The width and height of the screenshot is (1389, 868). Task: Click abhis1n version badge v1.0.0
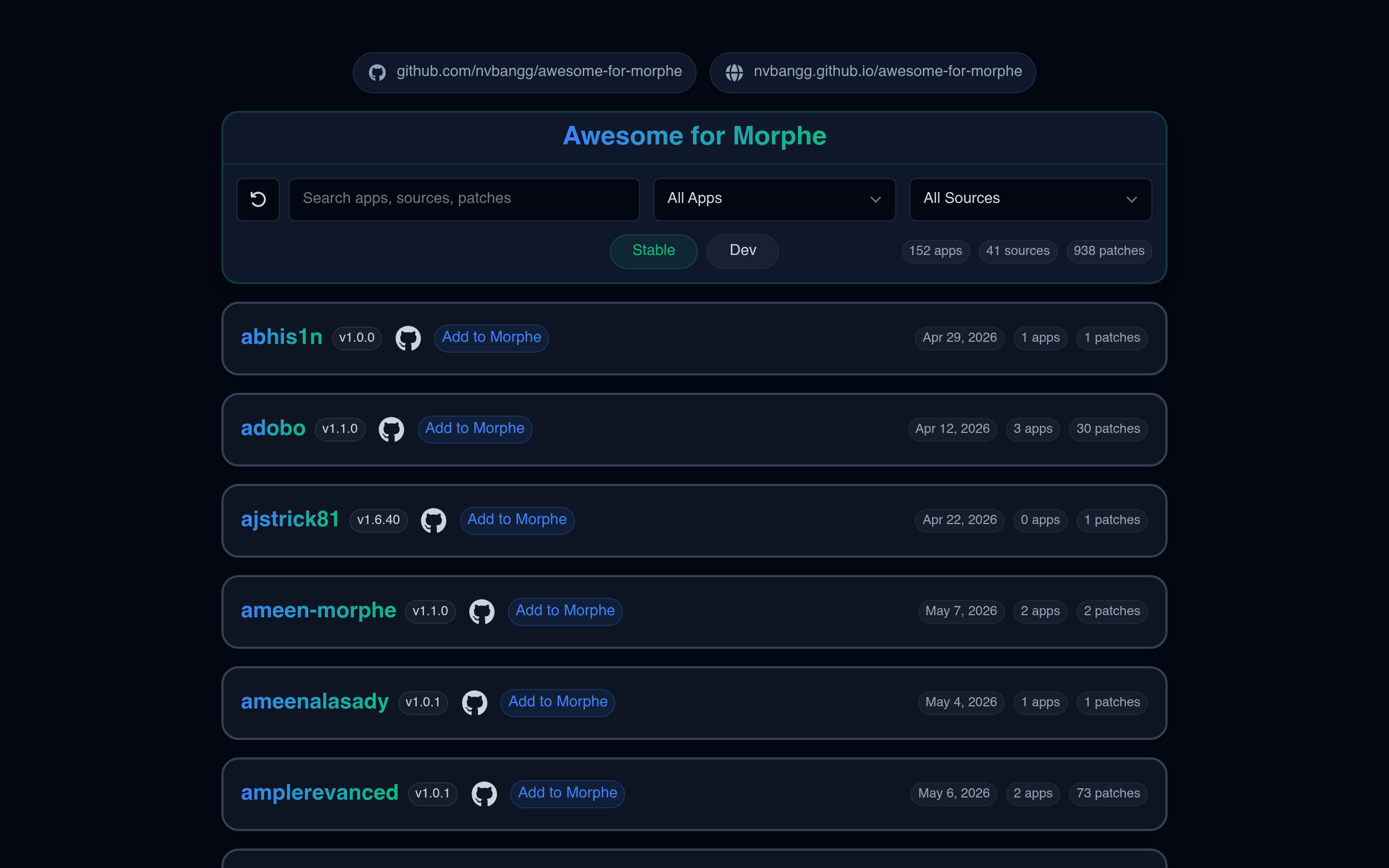pos(356,338)
